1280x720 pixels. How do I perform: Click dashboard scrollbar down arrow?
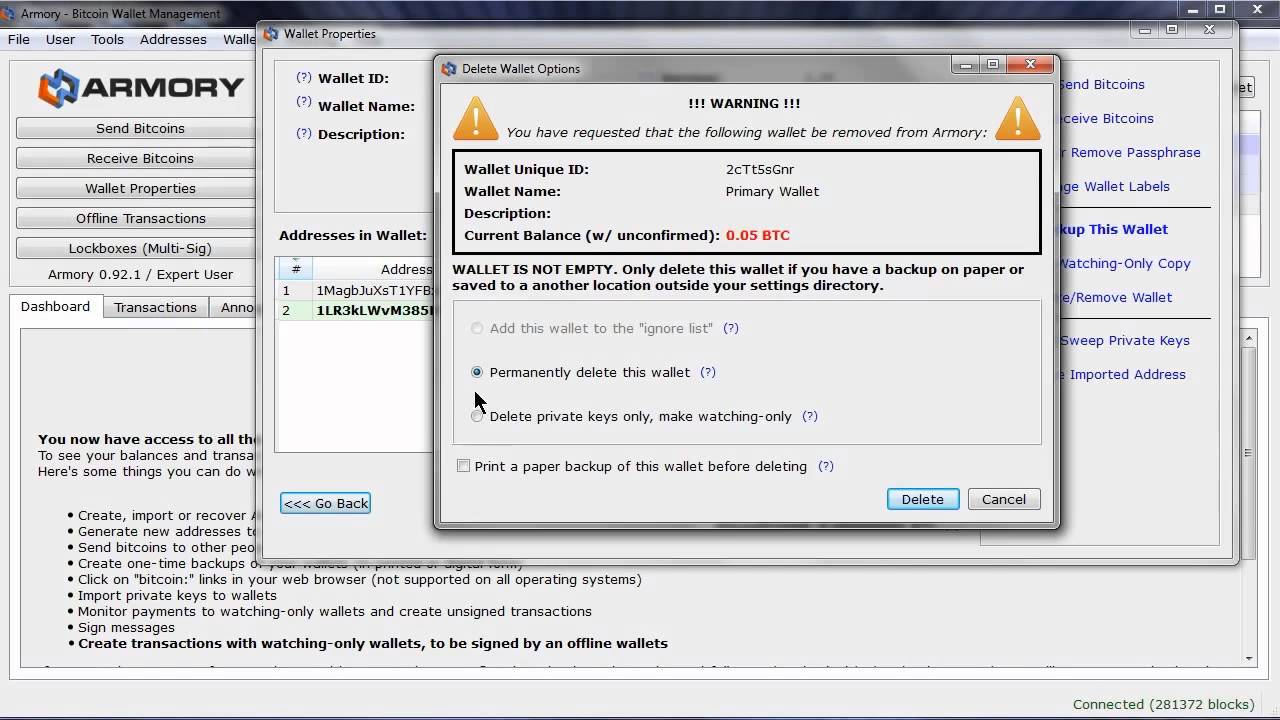[x=1249, y=659]
